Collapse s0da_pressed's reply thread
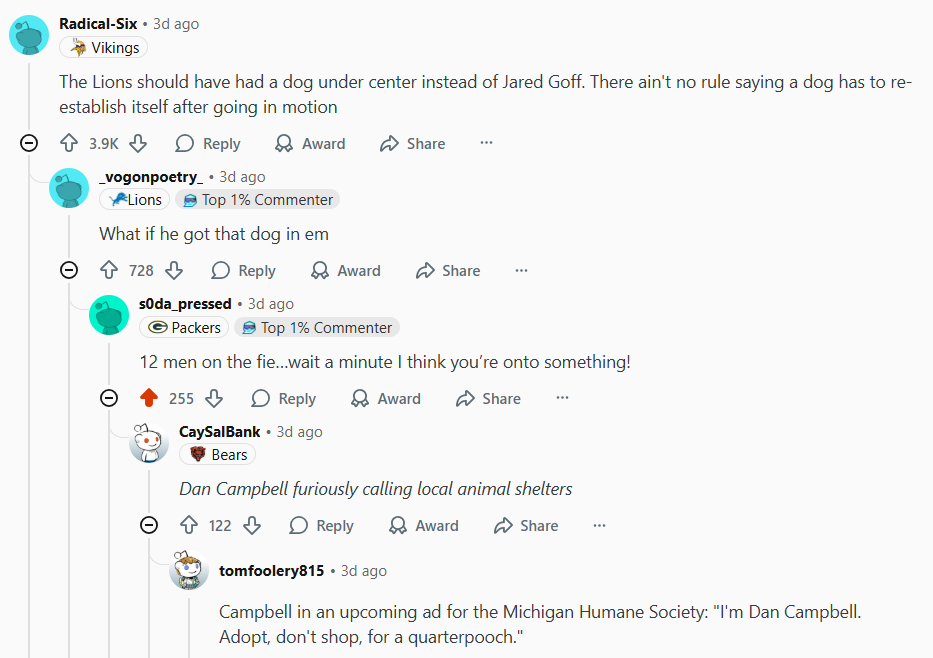The width and height of the screenshot is (933, 658). pos(109,398)
